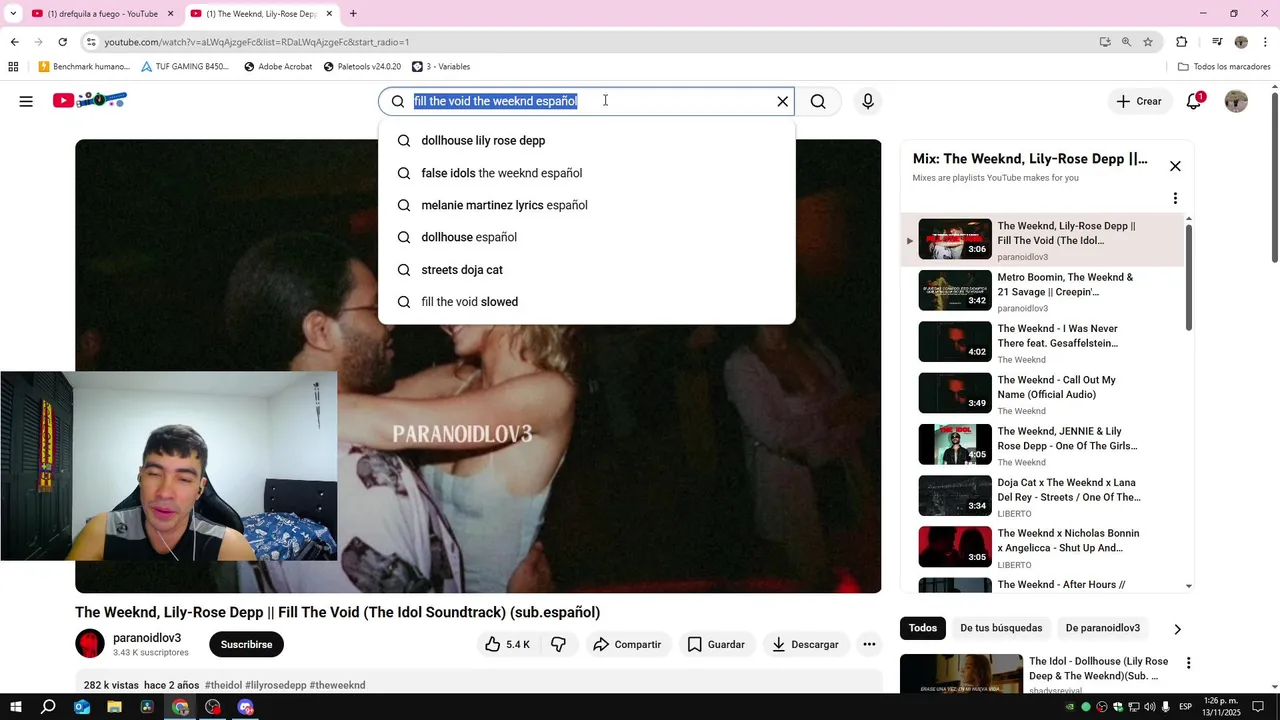Open paranoidlov3 channel avatar
The image size is (1280, 720).
(90, 644)
